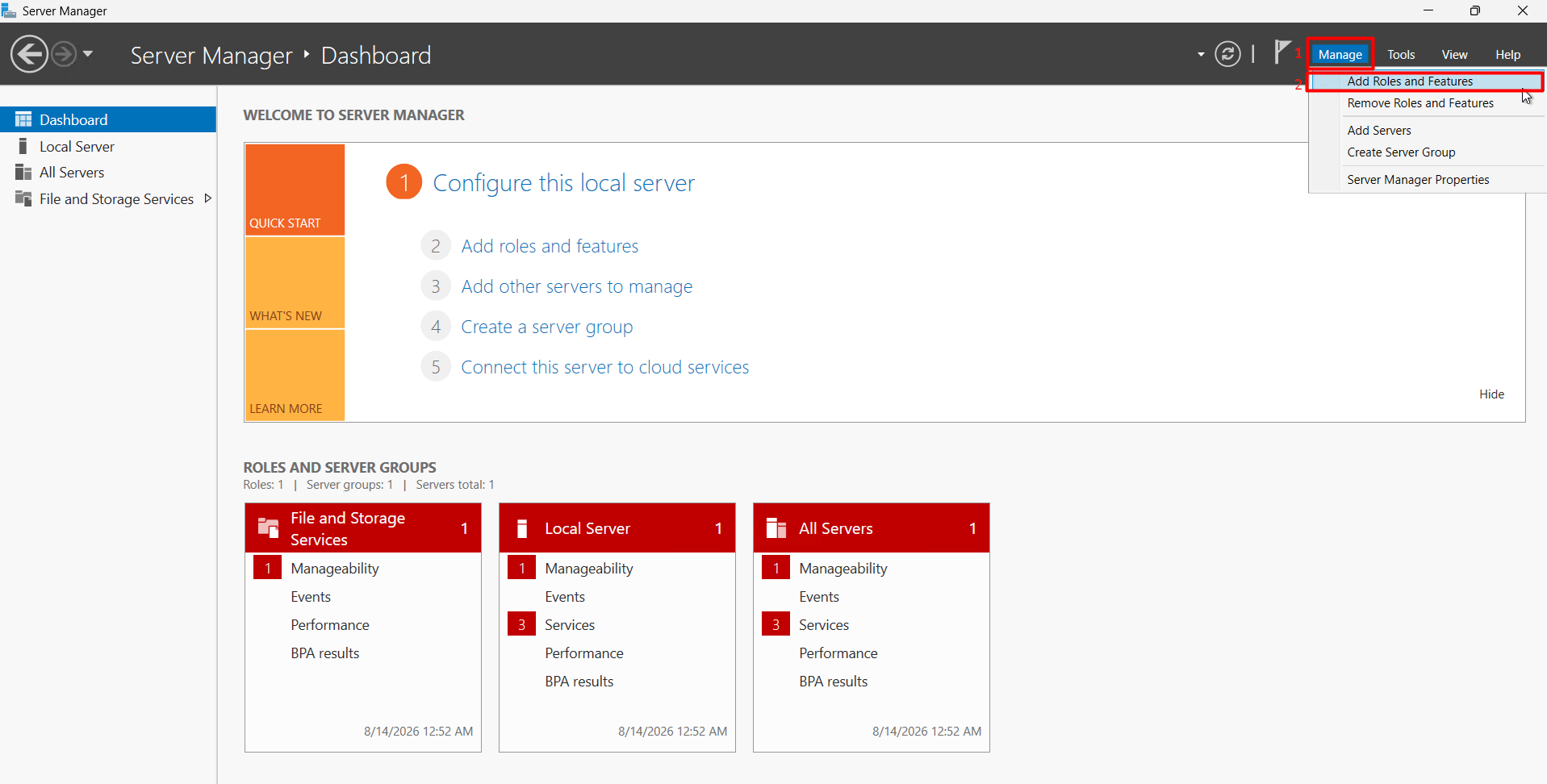This screenshot has height=784, width=1547.
Task: Click the Dashboard sidebar icon
Action: 23,119
